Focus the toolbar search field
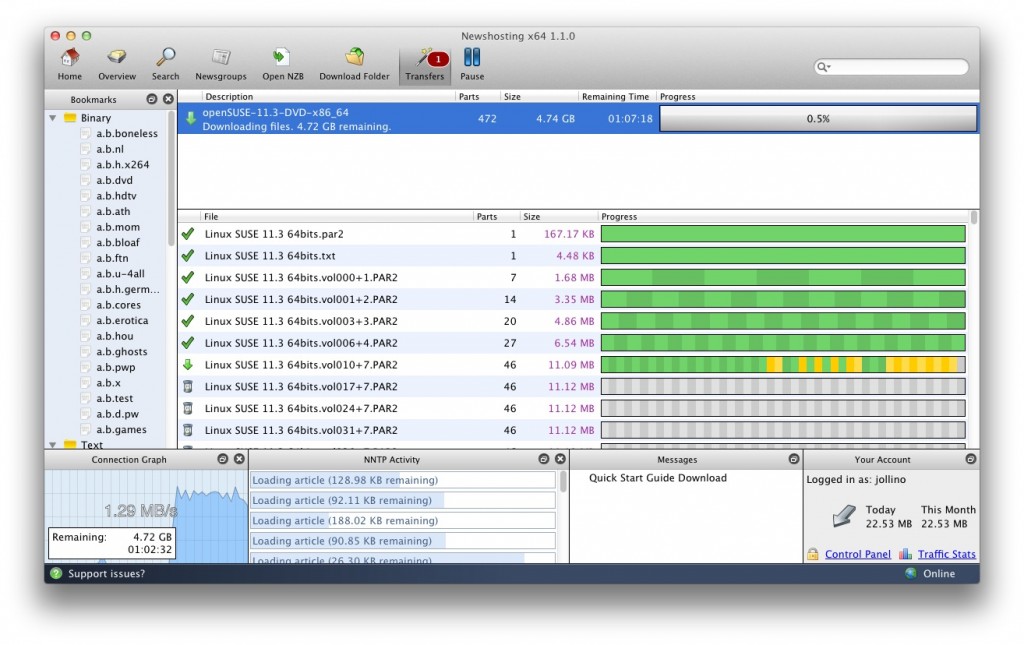The image size is (1024, 645). (x=891, y=67)
